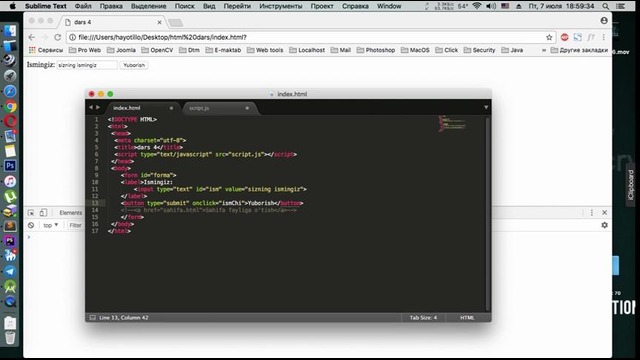Screen dimensions: 640x360
Task: Reload the Chrome page
Action: (58, 37)
